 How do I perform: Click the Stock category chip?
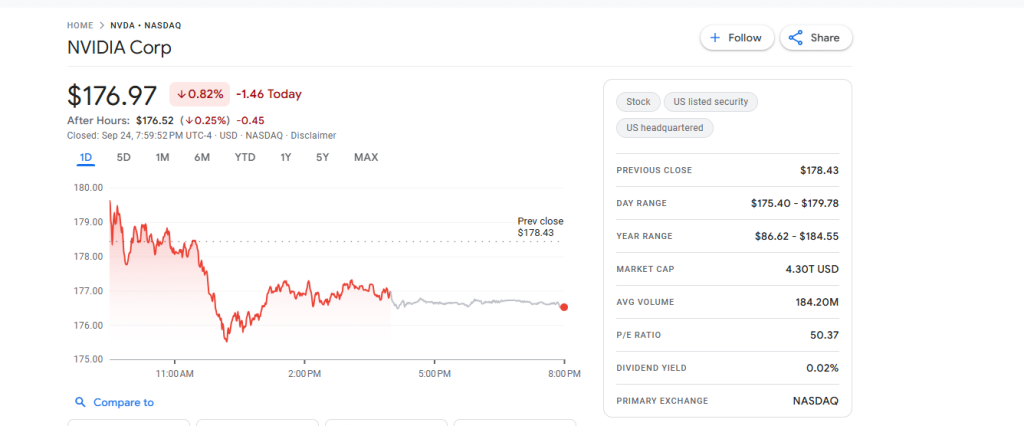pyautogui.click(x=638, y=102)
